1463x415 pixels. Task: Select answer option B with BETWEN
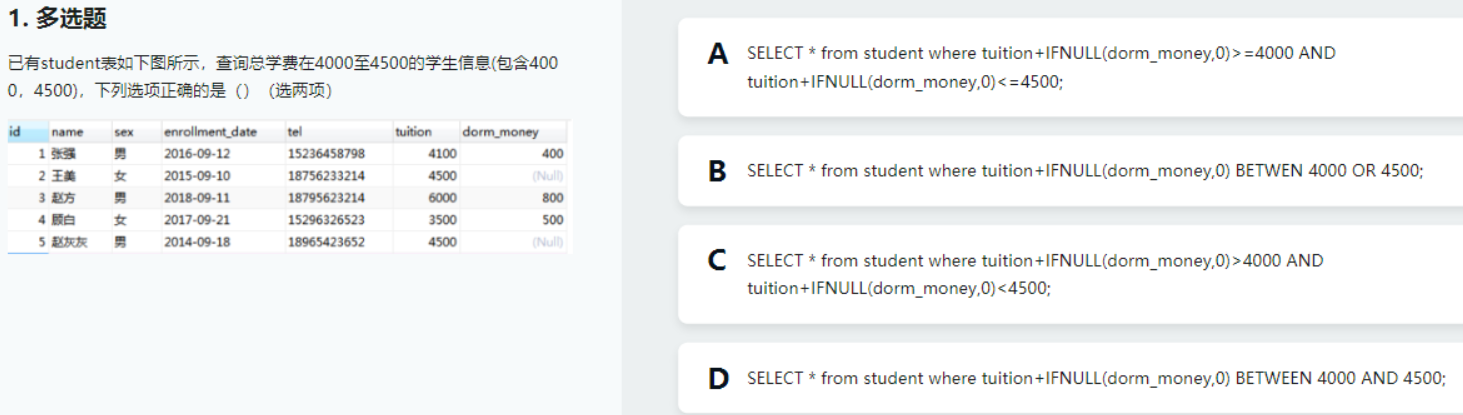[718, 171]
